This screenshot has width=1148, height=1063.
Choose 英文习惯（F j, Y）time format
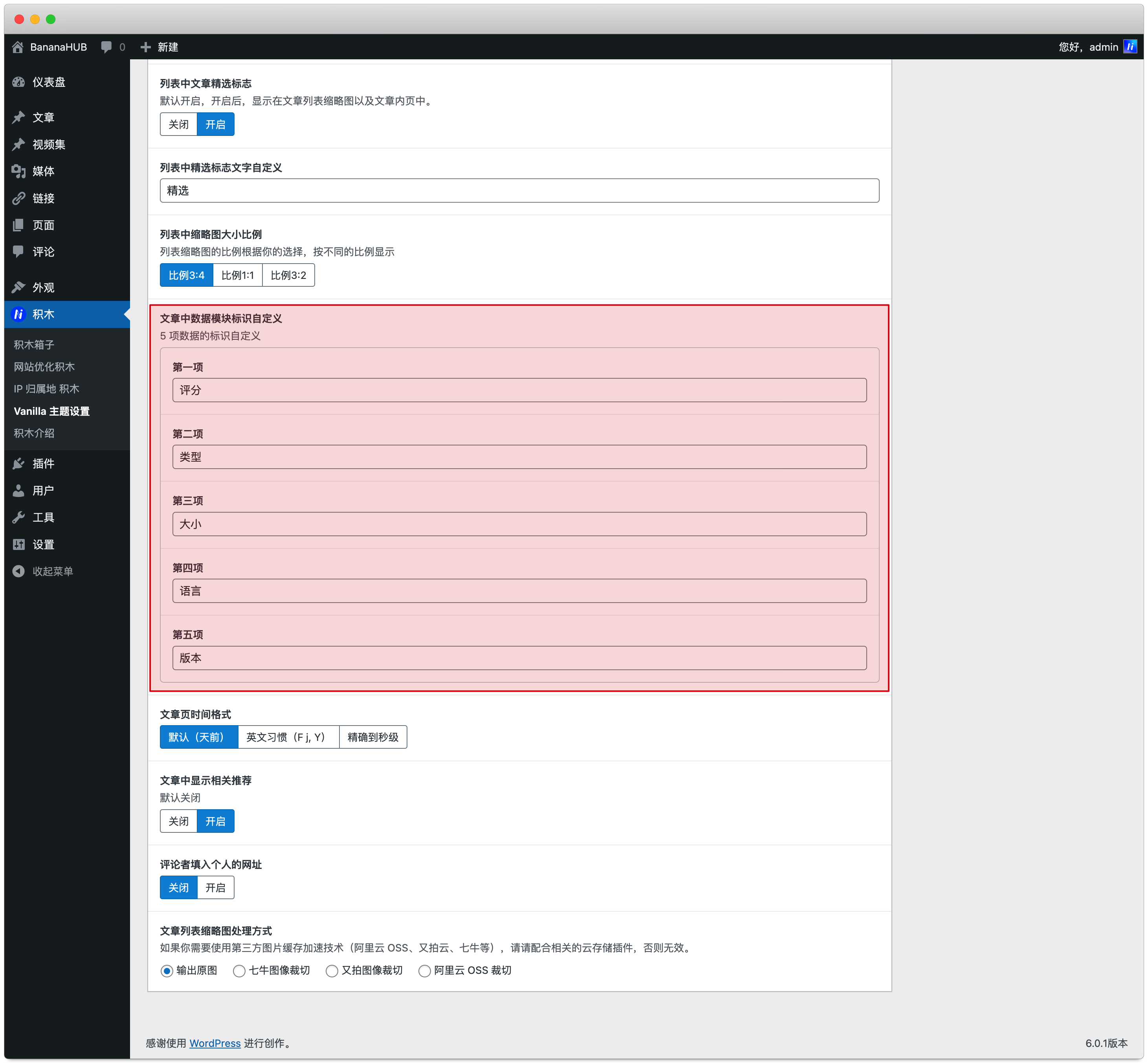288,737
